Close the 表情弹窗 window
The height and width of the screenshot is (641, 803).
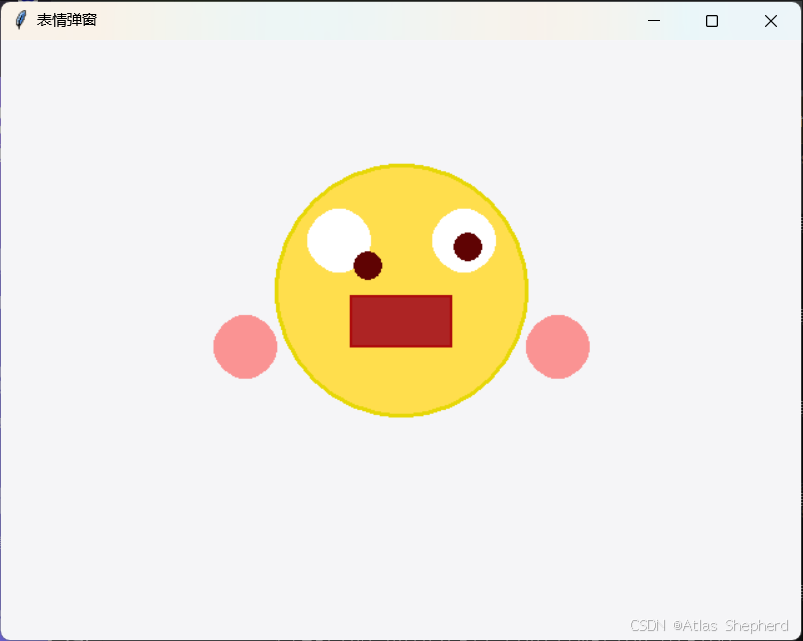point(771,20)
